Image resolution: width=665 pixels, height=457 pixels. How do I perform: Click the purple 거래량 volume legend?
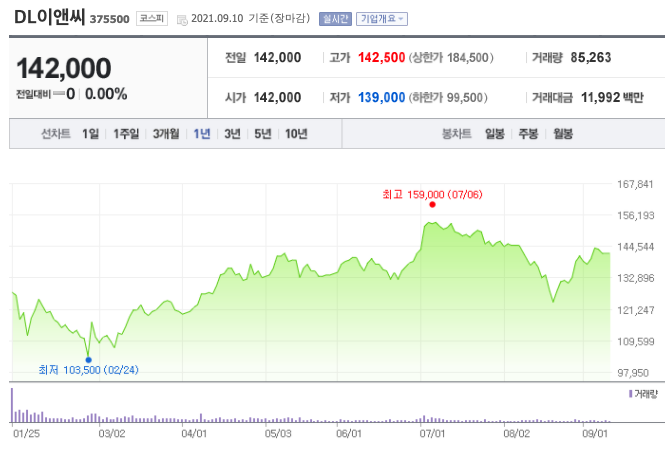coord(643,394)
